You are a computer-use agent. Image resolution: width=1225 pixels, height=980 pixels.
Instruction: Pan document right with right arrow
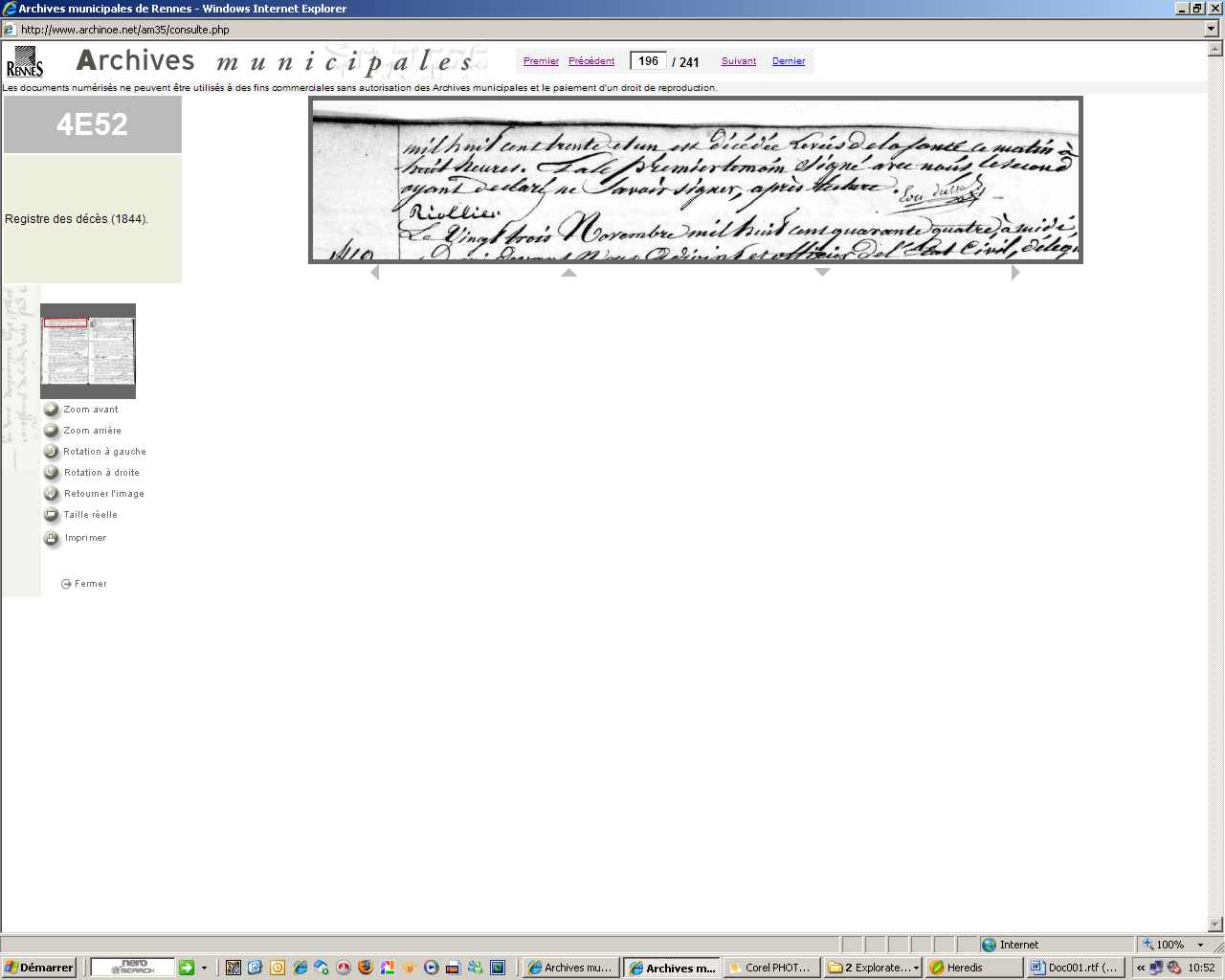pyautogui.click(x=1015, y=273)
